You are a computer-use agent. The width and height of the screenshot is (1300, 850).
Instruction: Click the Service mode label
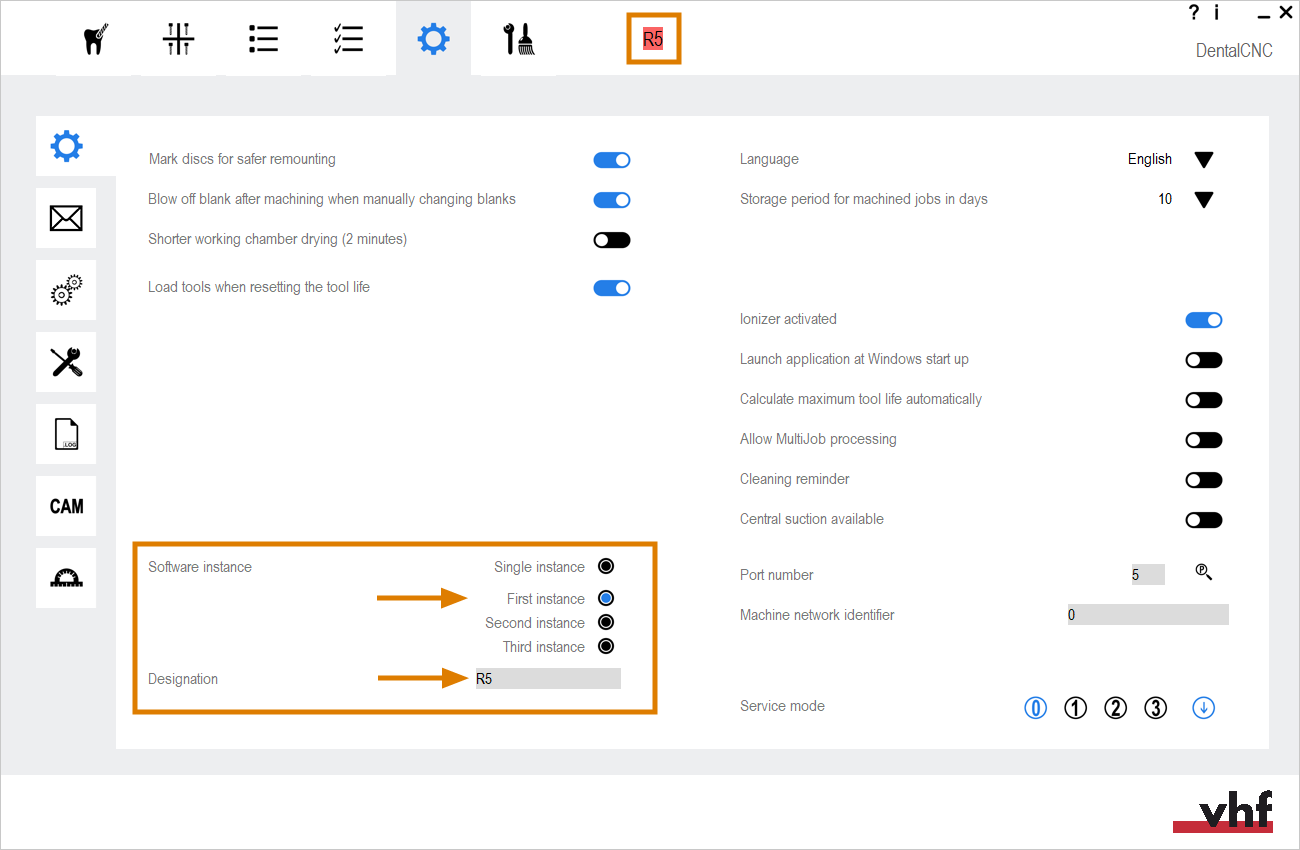[782, 706]
